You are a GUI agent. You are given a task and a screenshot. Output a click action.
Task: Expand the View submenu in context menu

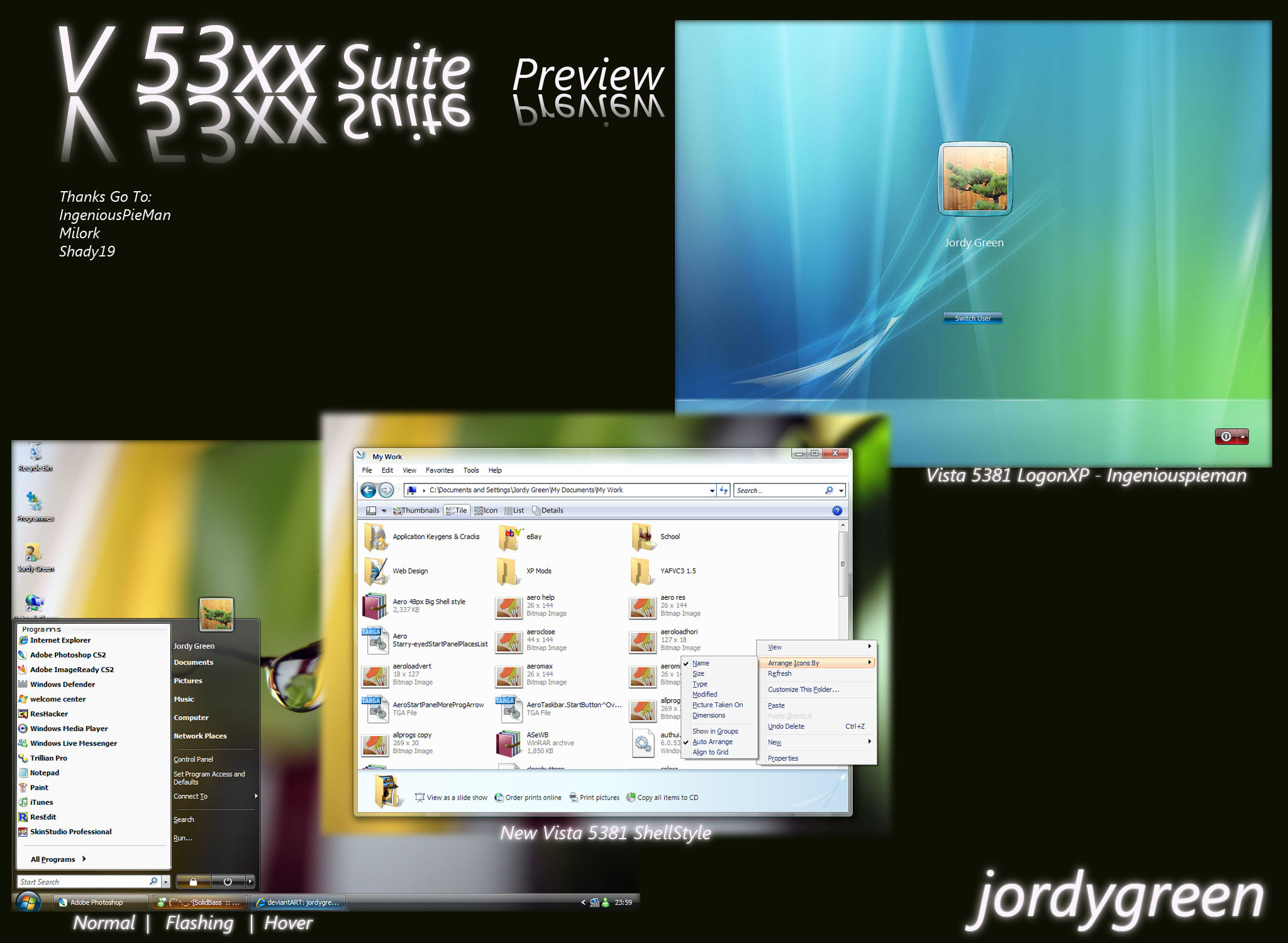817,647
